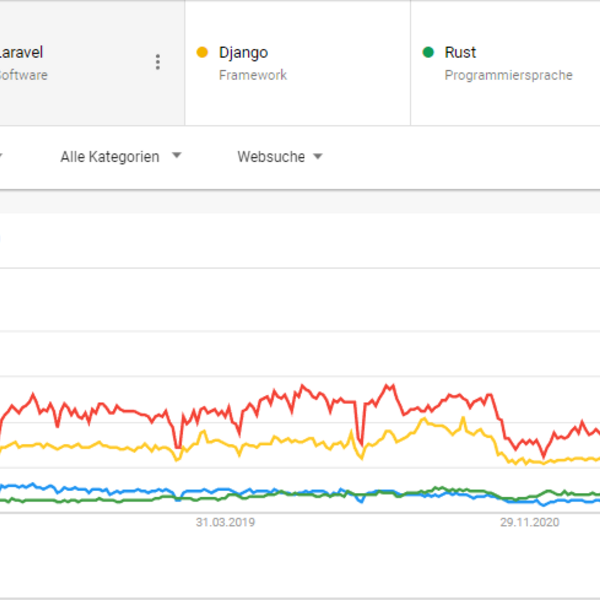This screenshot has height=600, width=600.
Task: Click the arrow next to Alle Kategorien
Action: 177,156
